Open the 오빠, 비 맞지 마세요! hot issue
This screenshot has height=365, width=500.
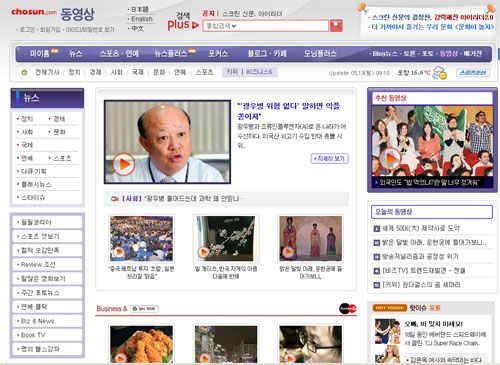point(434,324)
